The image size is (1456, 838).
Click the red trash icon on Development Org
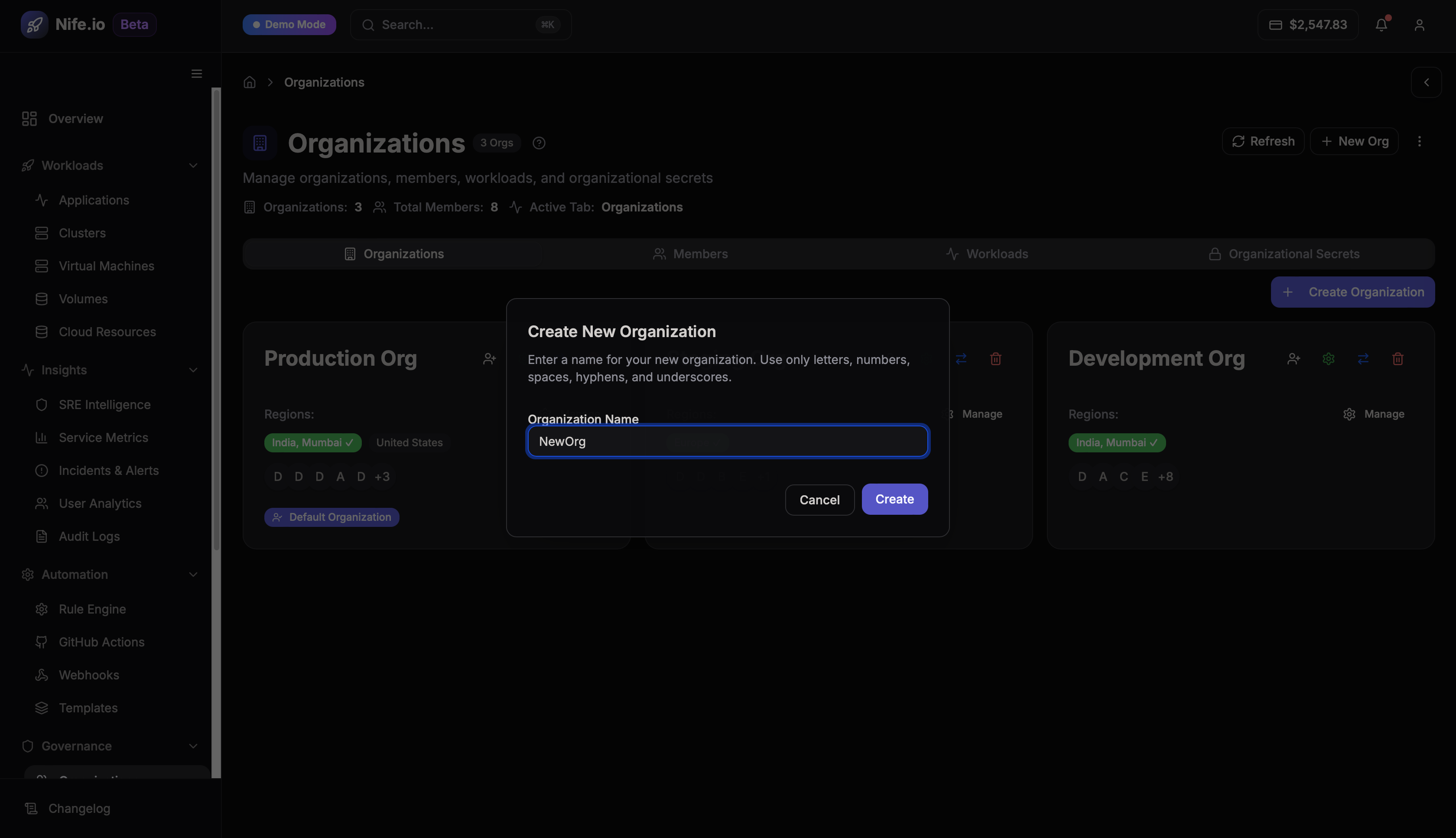click(1398, 359)
